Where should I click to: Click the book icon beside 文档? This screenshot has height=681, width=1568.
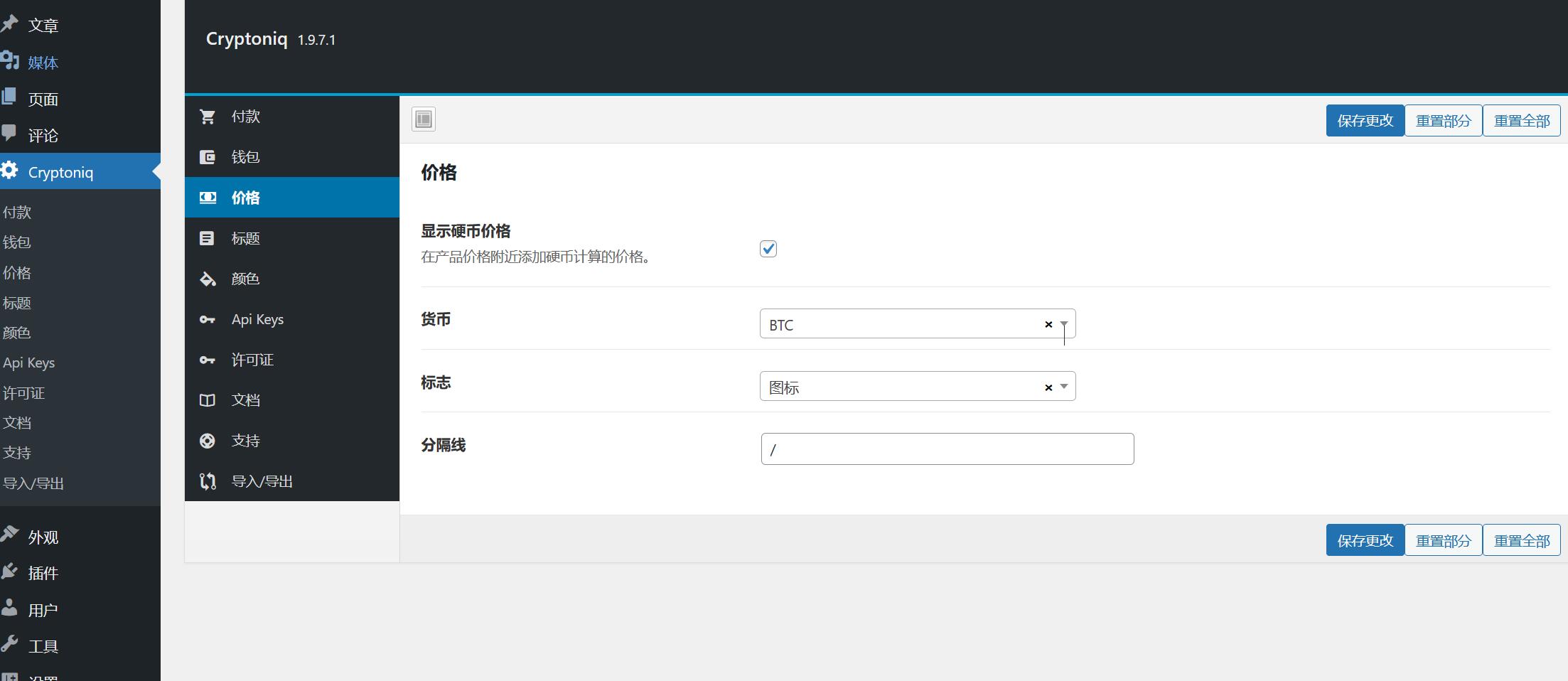pos(207,400)
